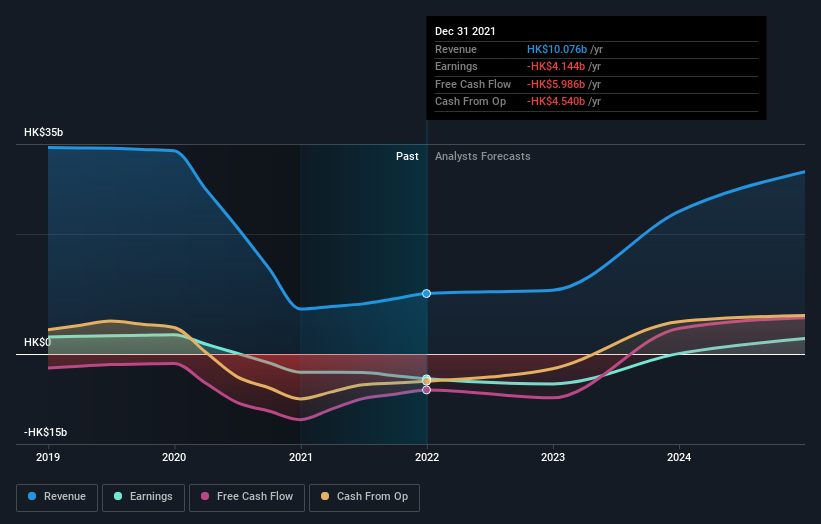Click the pink Free Cash Flow marker at 2022
This screenshot has width=821, height=524.
click(427, 390)
